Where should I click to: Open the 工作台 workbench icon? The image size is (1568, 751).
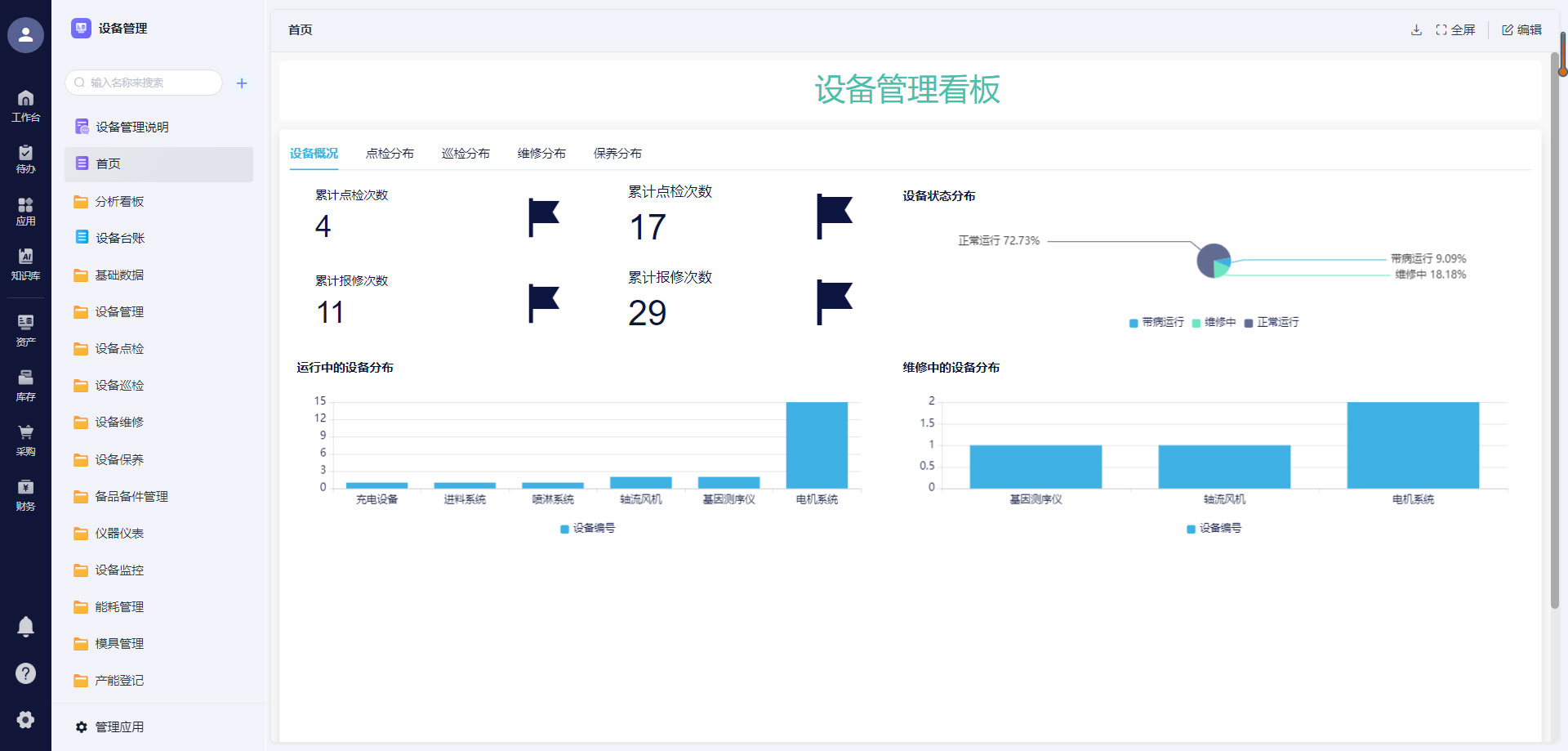[x=25, y=105]
